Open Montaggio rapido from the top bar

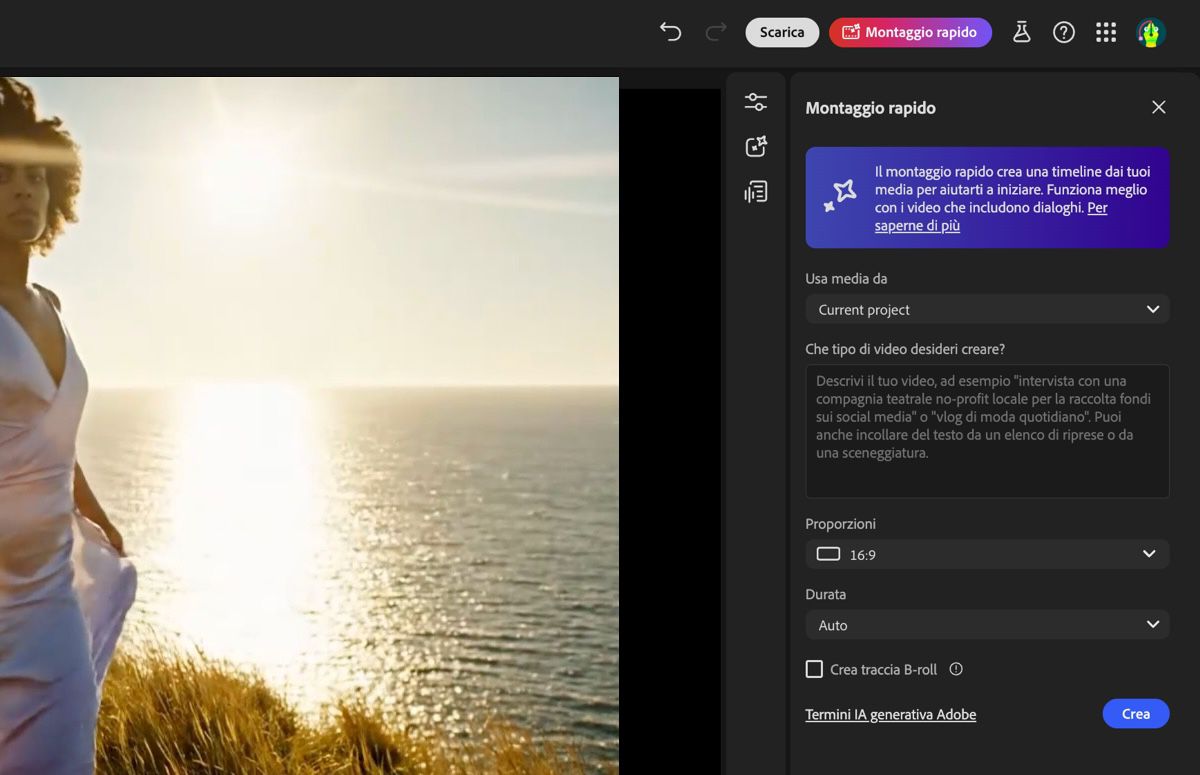(x=910, y=32)
